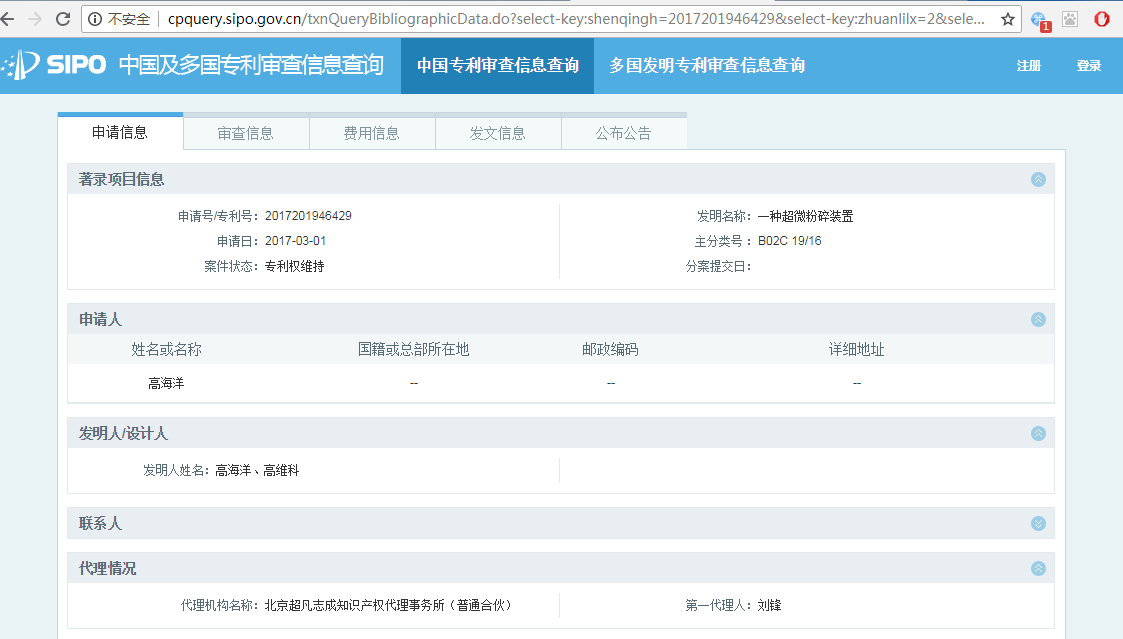1123x639 pixels.
Task: Switch to the 审查信息 tab
Action: point(246,133)
